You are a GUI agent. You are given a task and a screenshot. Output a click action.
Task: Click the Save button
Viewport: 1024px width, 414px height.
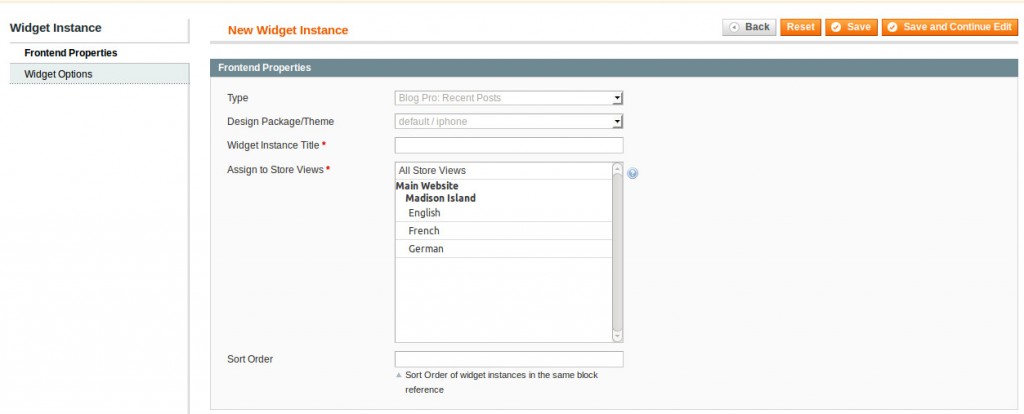[851, 27]
